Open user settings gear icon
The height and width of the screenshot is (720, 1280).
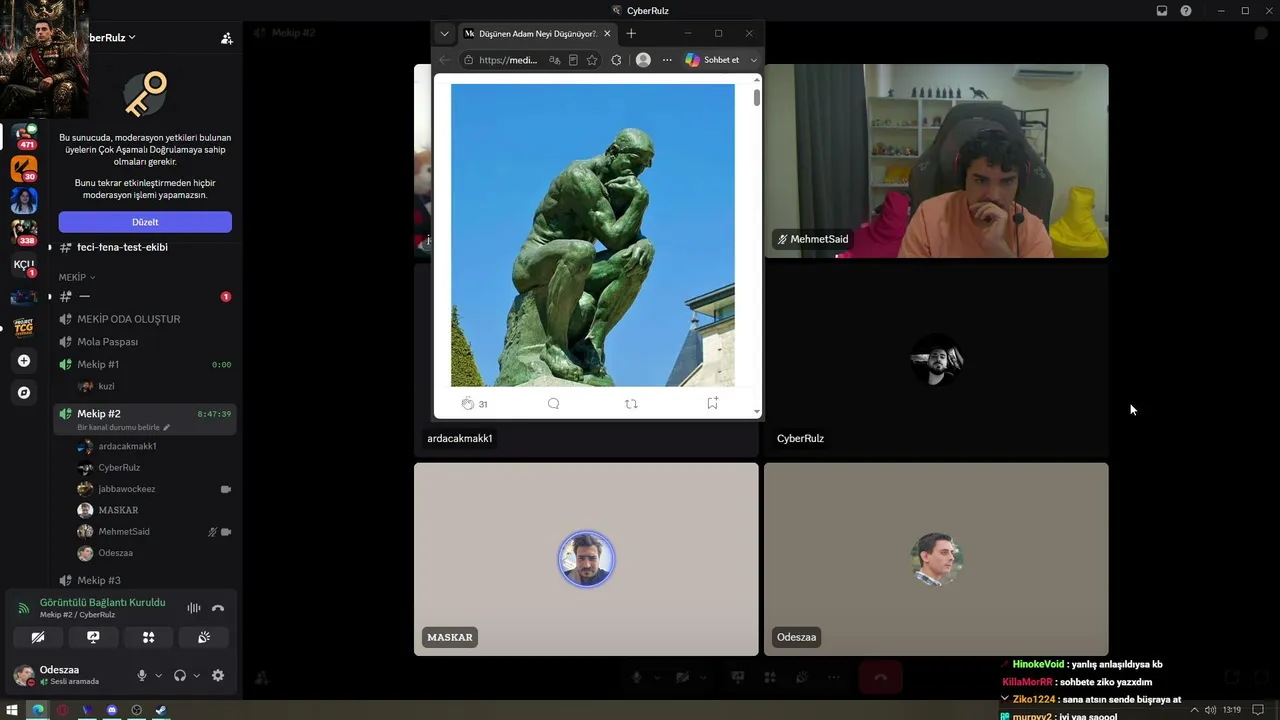[218, 675]
